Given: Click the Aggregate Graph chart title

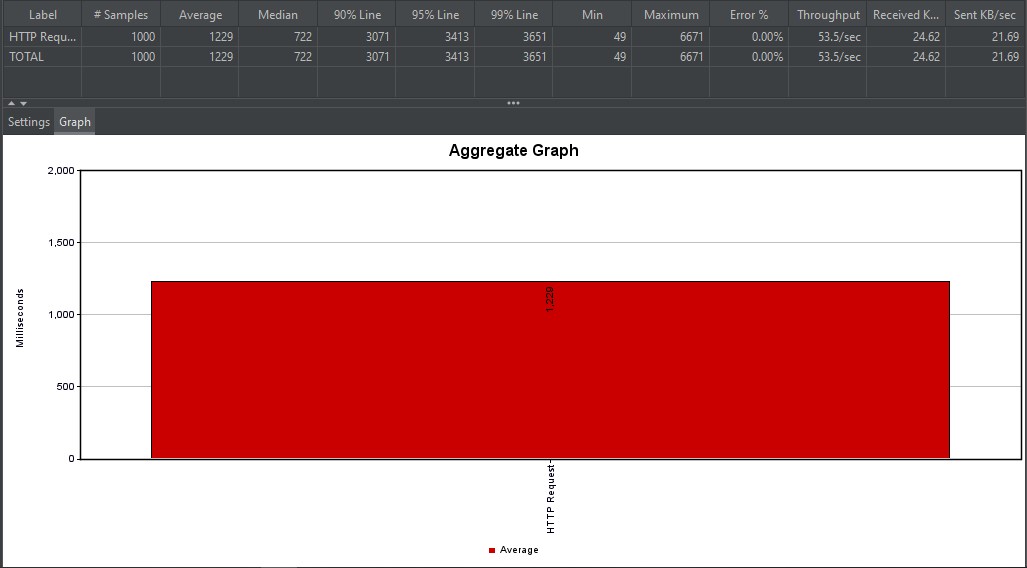Looking at the screenshot, I should click(x=514, y=151).
